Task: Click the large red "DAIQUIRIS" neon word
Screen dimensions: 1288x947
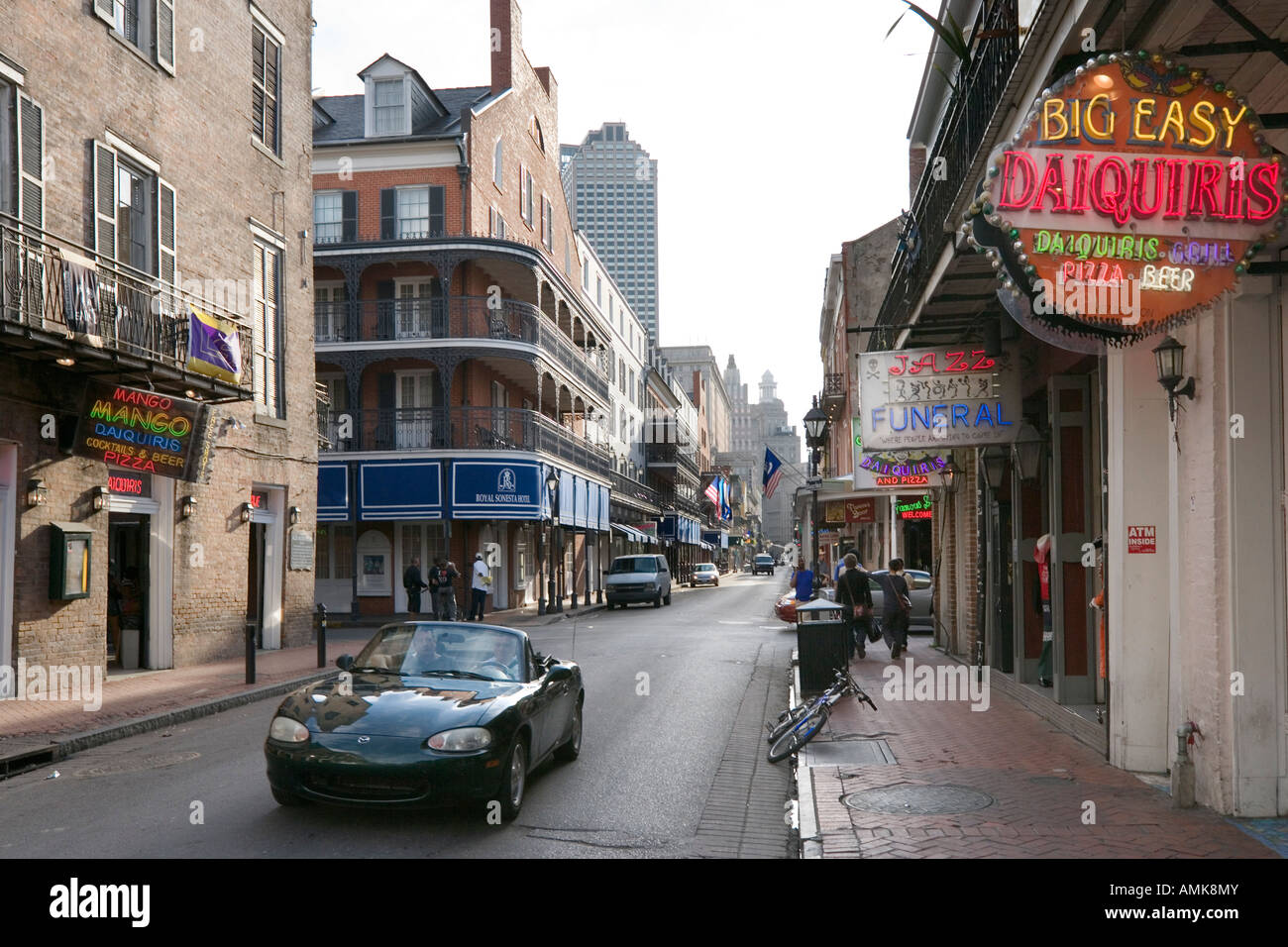Action: (x=1138, y=186)
